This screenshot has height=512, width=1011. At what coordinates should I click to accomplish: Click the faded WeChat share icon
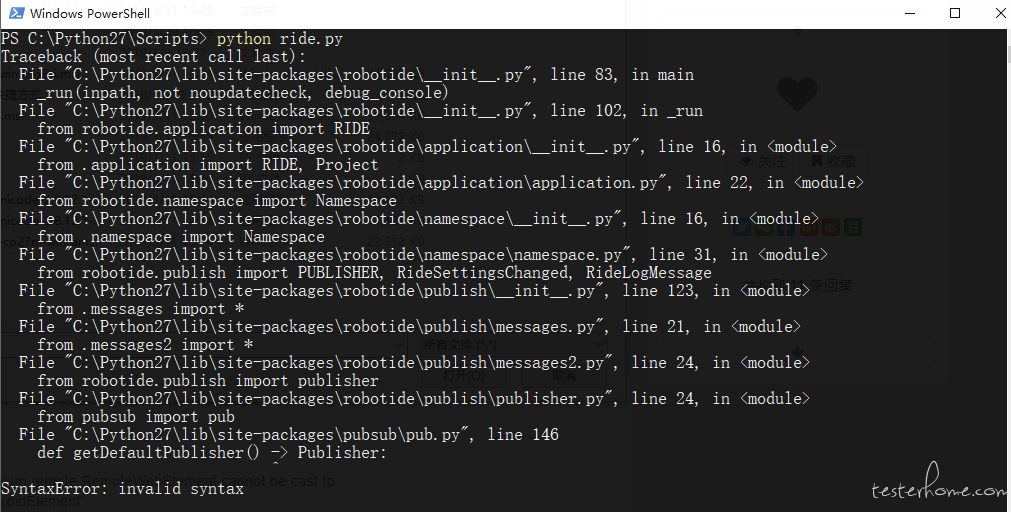(x=764, y=226)
